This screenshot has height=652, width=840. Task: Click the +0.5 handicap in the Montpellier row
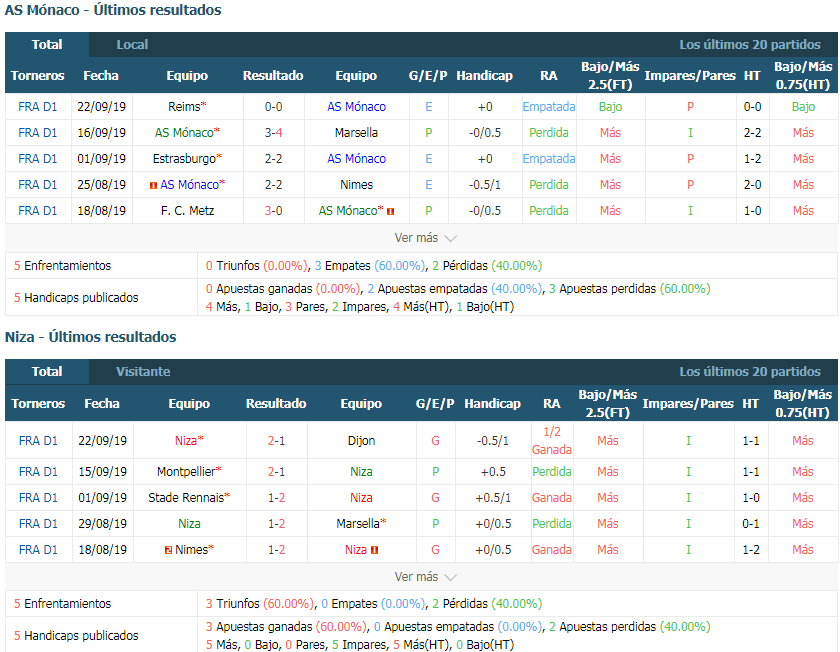[493, 471]
